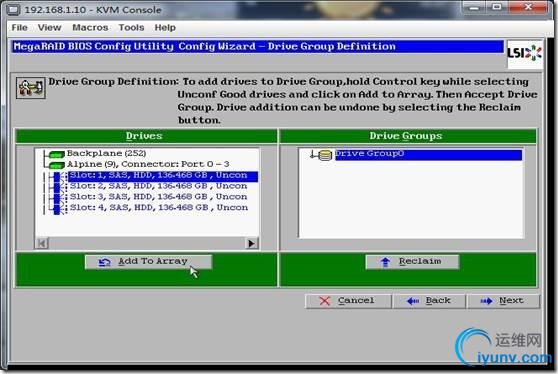Viewport: 558px width, 374px height.
Task: Maximize the KVM Console window
Action: point(497,7)
